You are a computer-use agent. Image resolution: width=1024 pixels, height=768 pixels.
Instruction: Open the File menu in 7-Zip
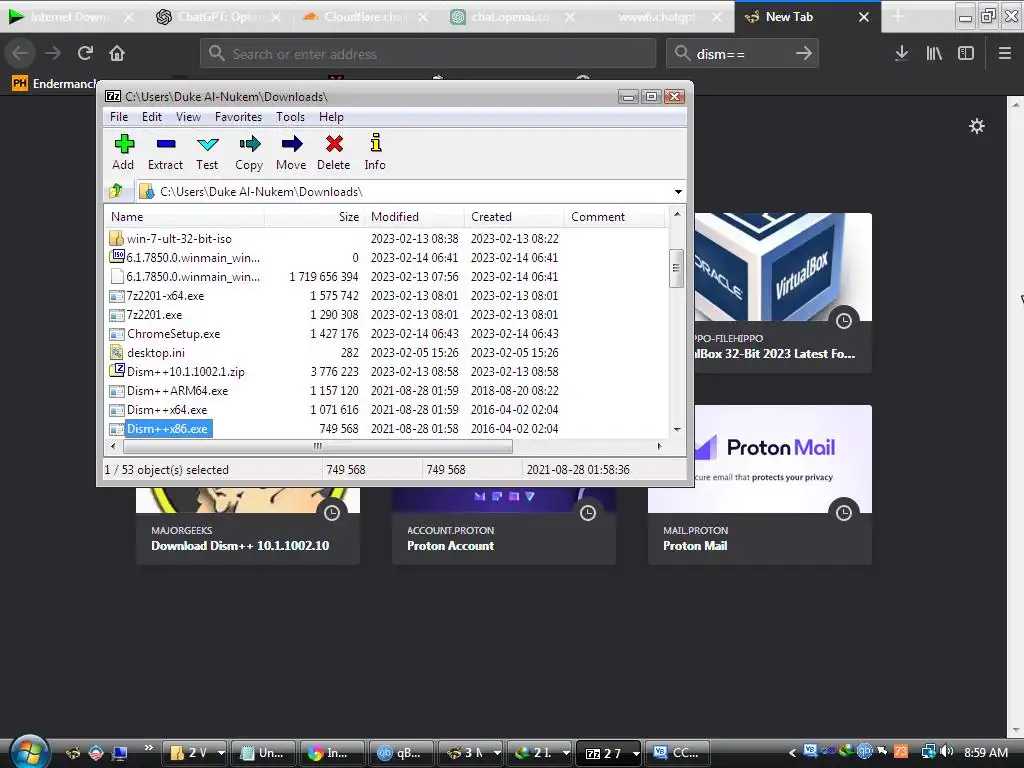pos(119,117)
